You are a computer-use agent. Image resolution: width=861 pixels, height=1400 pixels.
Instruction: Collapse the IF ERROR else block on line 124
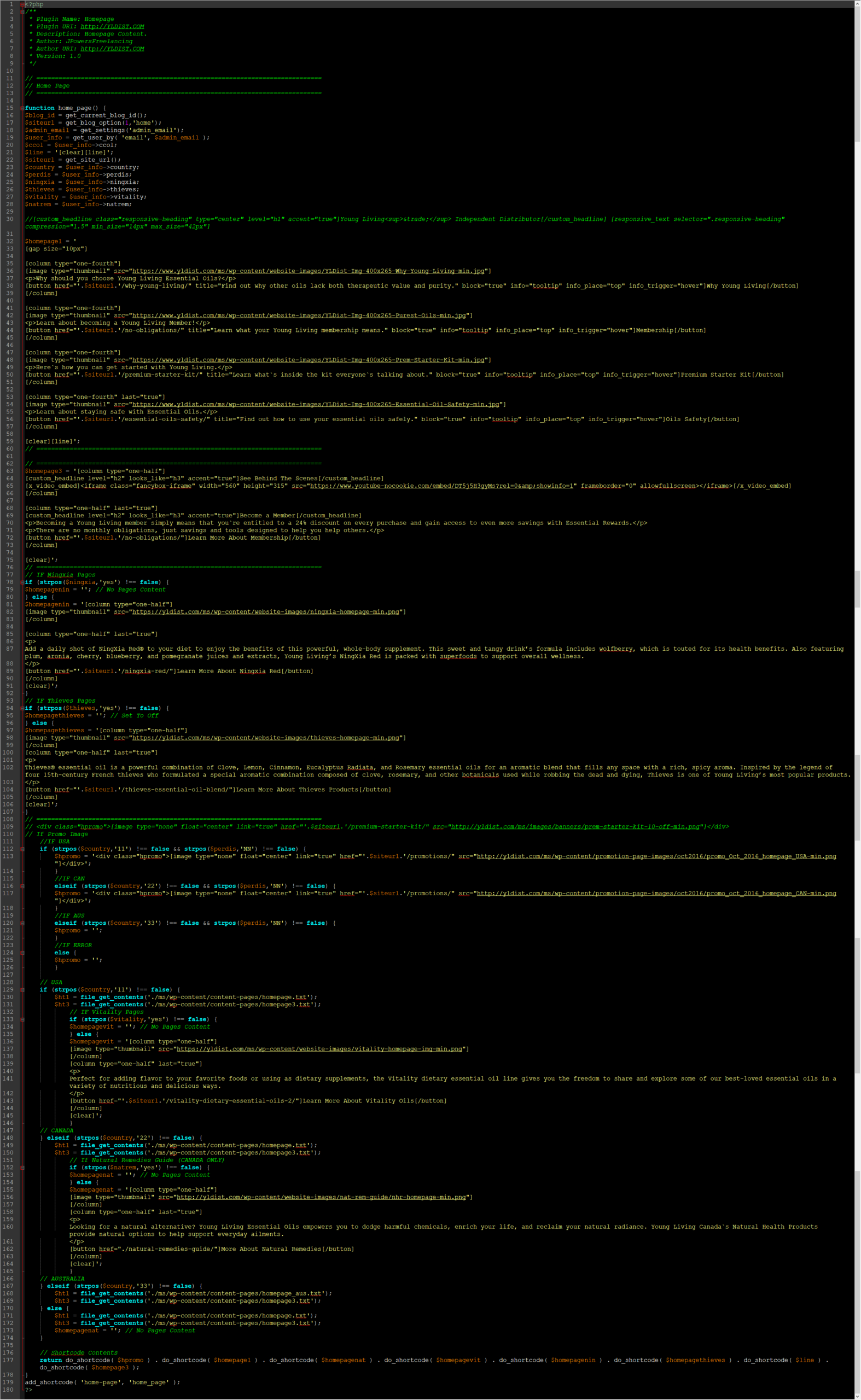[22, 953]
